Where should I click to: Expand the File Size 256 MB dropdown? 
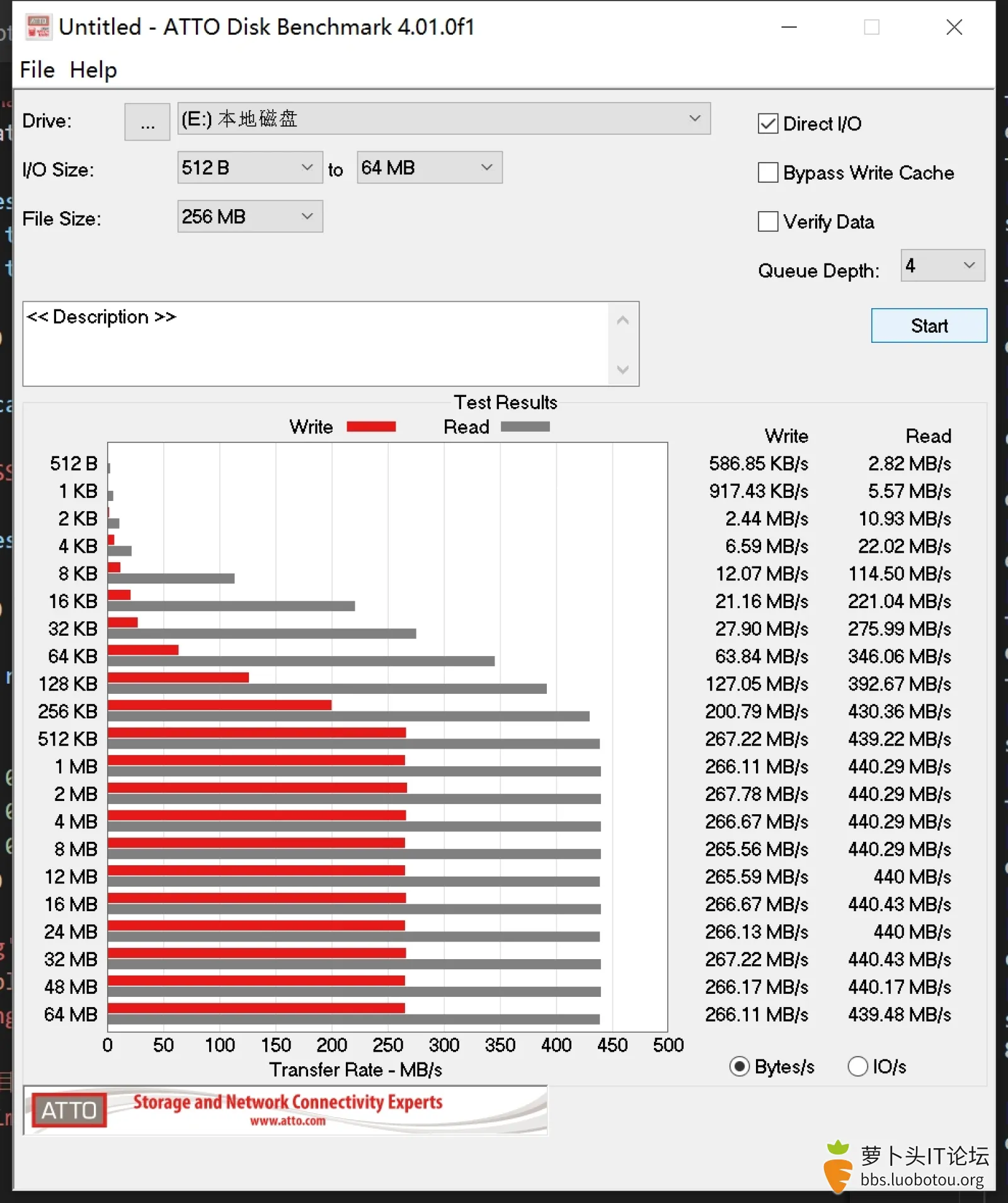[249, 217]
